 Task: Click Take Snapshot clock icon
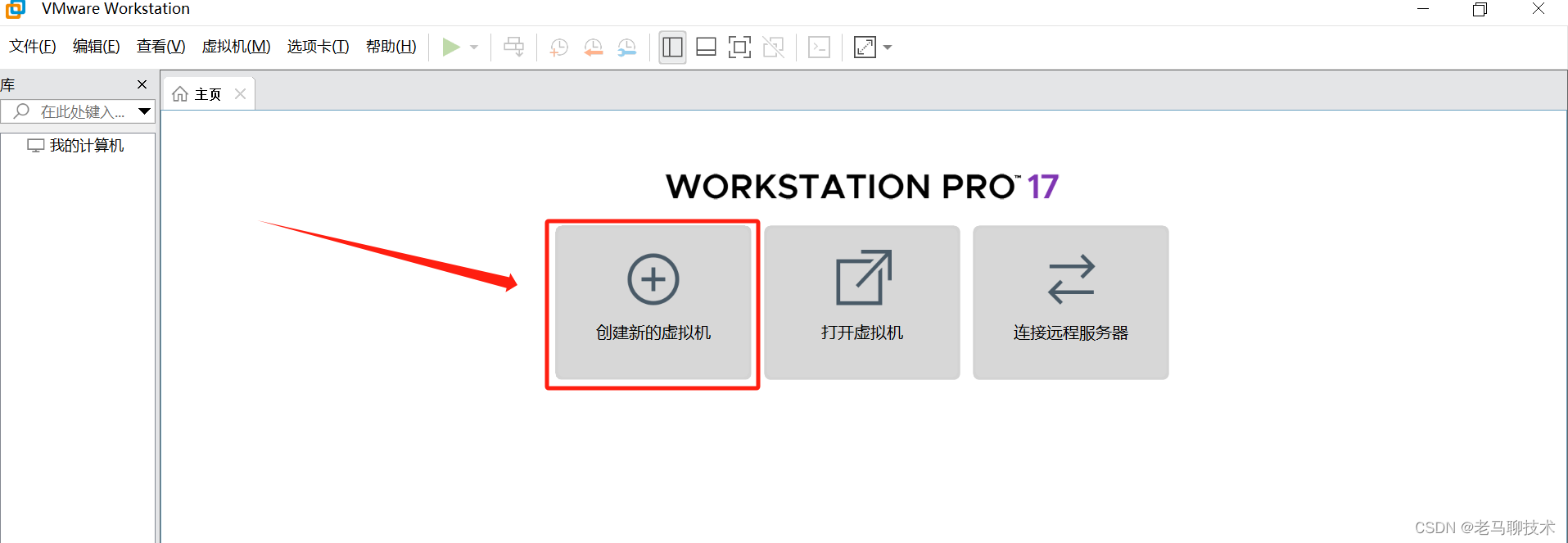tap(558, 48)
